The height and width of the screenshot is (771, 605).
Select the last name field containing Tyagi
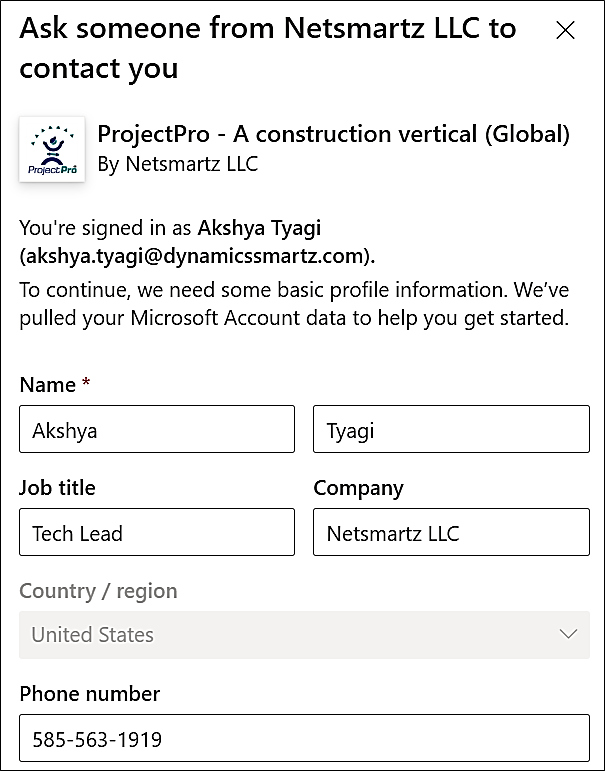451,429
